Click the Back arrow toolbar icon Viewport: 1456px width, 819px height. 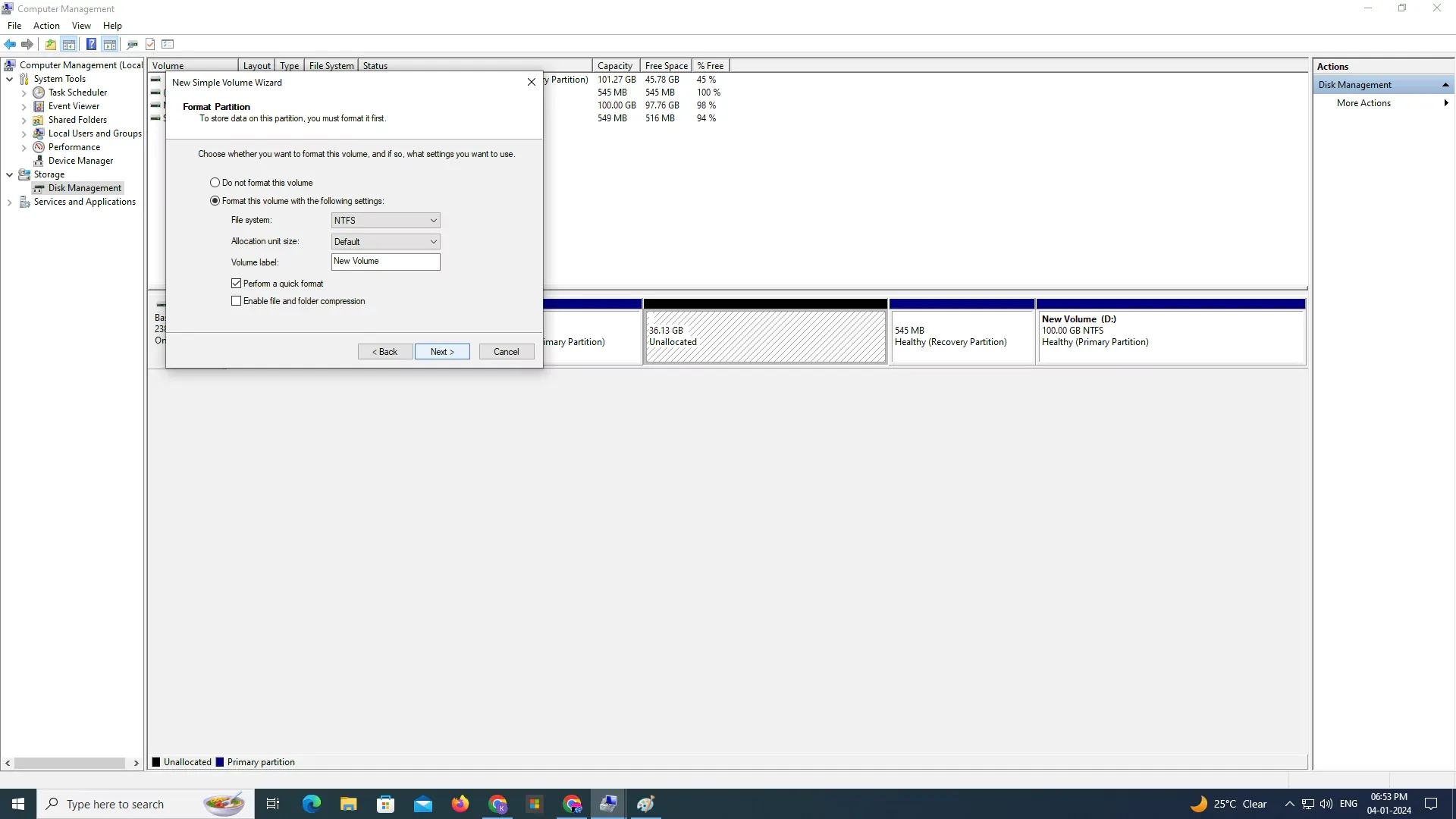[x=10, y=44]
